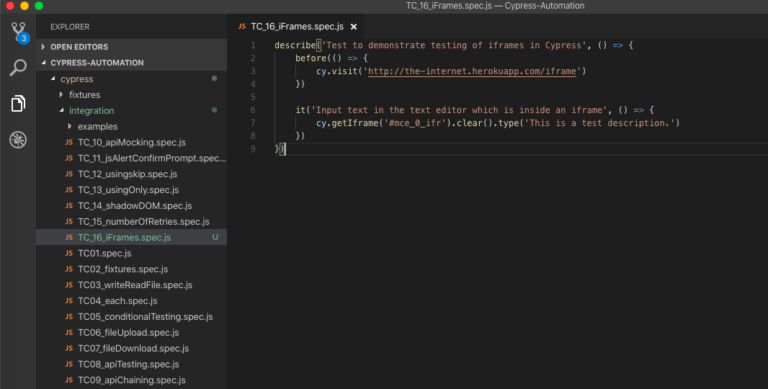Screen dimensions: 768x389
Task: Open the Search view icon
Action: [x=18, y=68]
